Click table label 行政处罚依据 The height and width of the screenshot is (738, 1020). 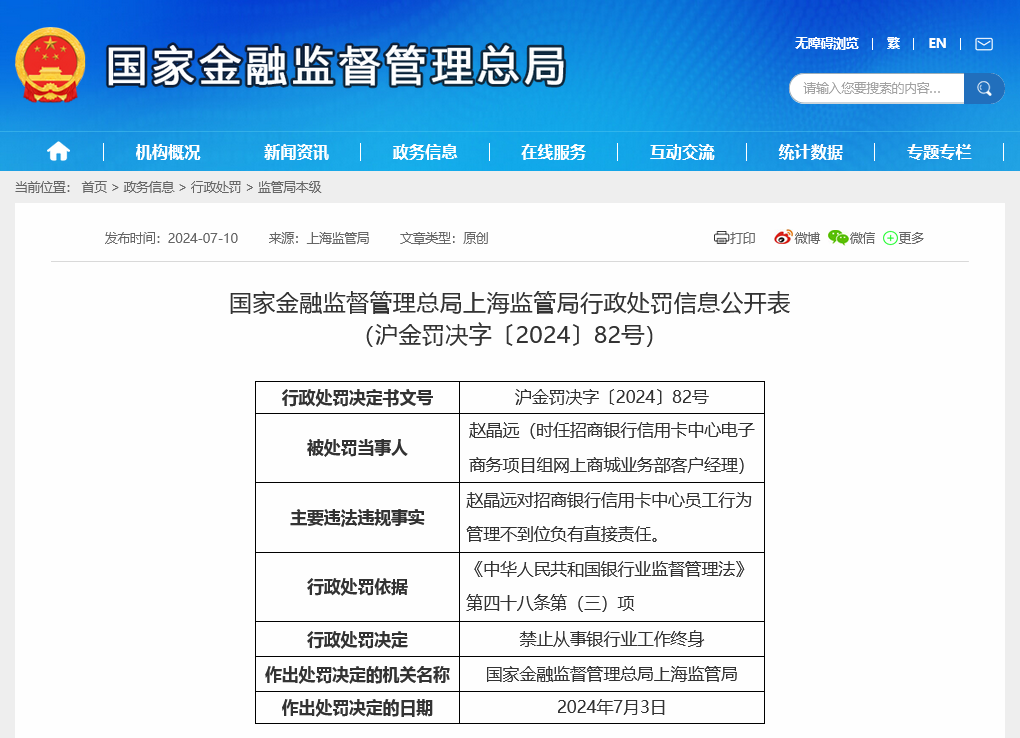click(x=357, y=587)
